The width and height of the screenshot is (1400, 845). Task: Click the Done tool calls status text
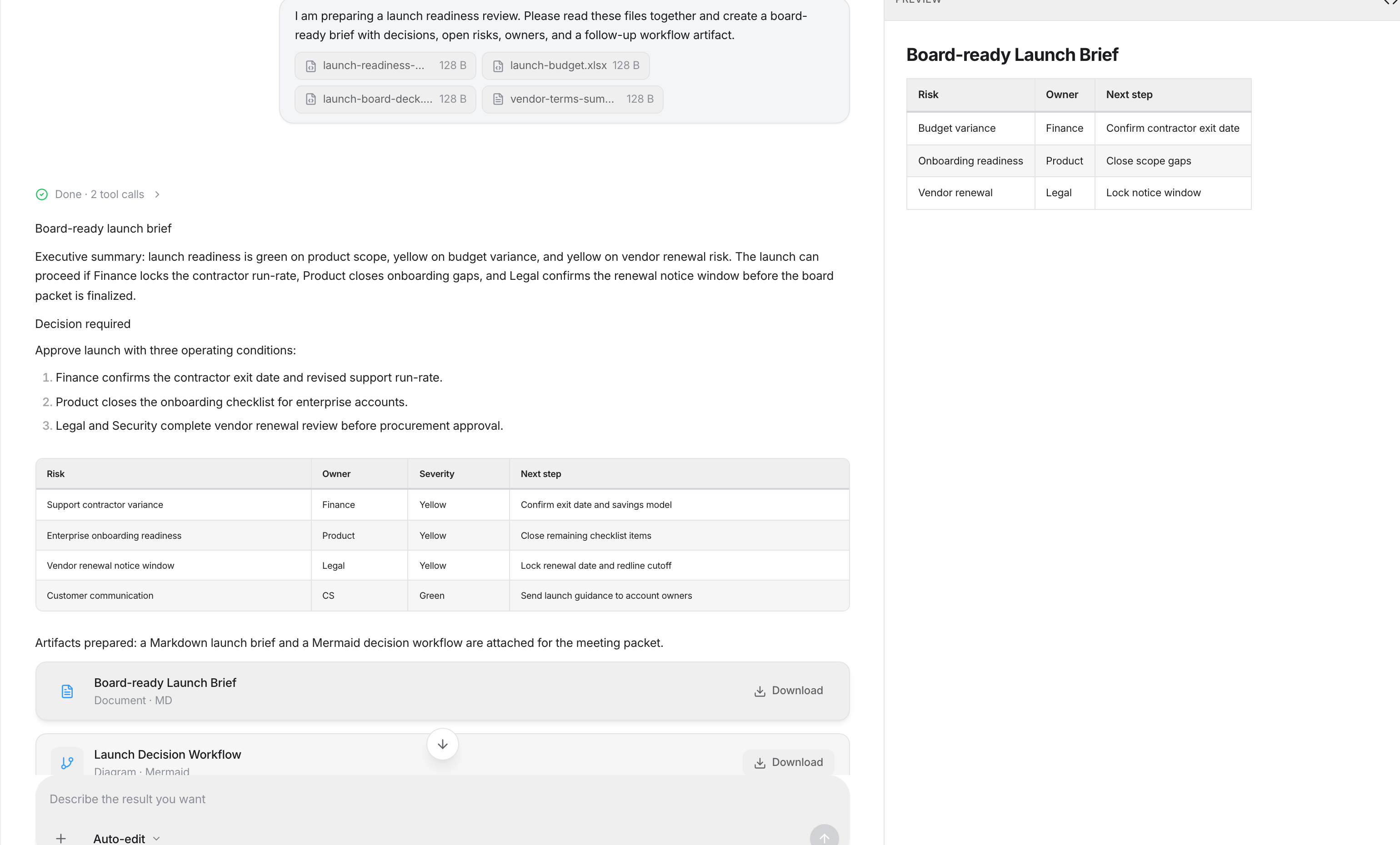click(100, 194)
